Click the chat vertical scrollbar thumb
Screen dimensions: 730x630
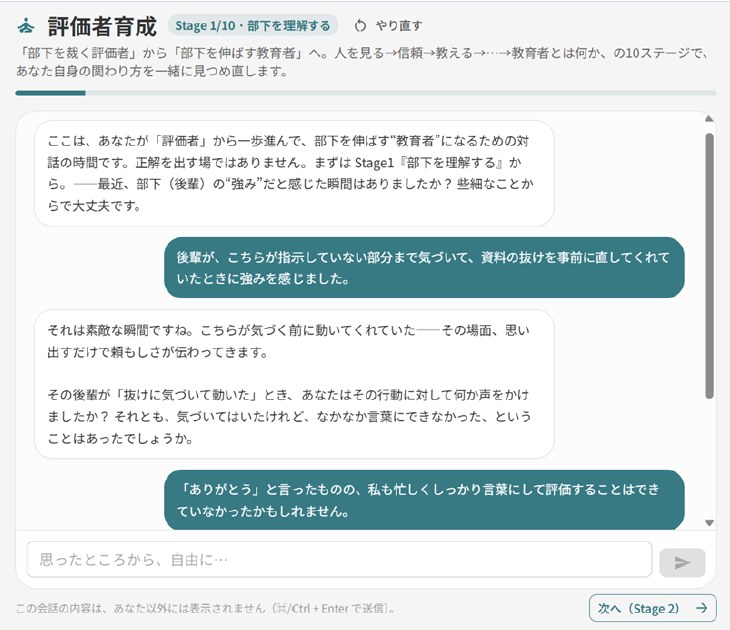pos(709,266)
